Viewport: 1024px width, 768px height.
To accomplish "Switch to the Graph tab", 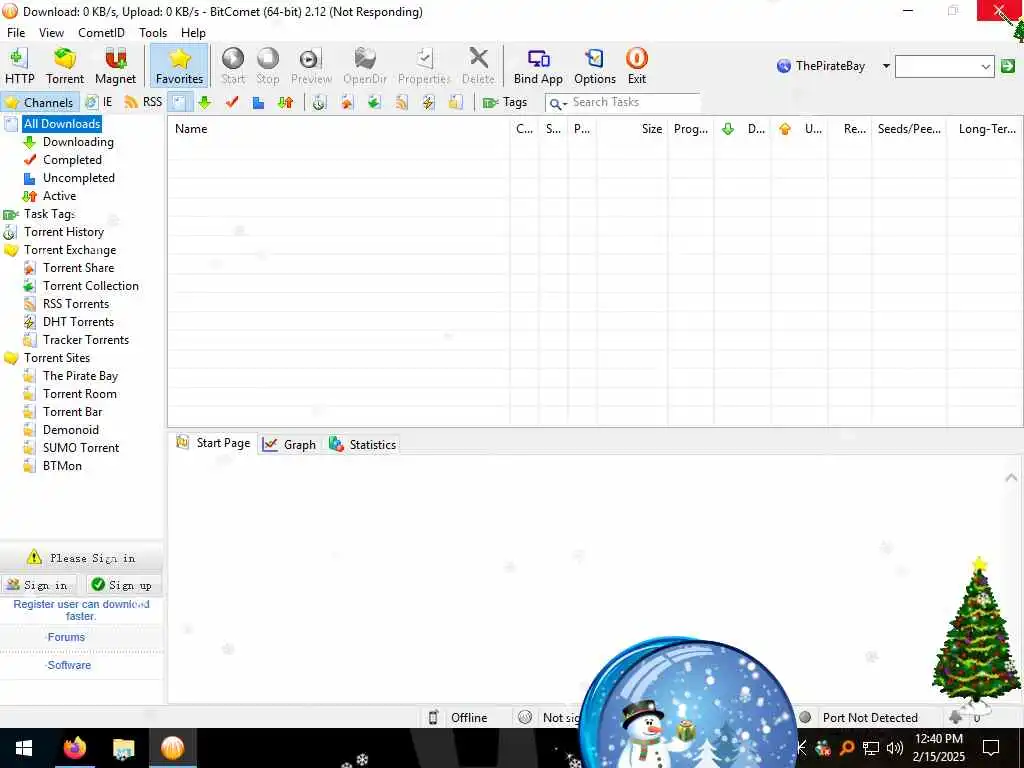I will (x=289, y=445).
